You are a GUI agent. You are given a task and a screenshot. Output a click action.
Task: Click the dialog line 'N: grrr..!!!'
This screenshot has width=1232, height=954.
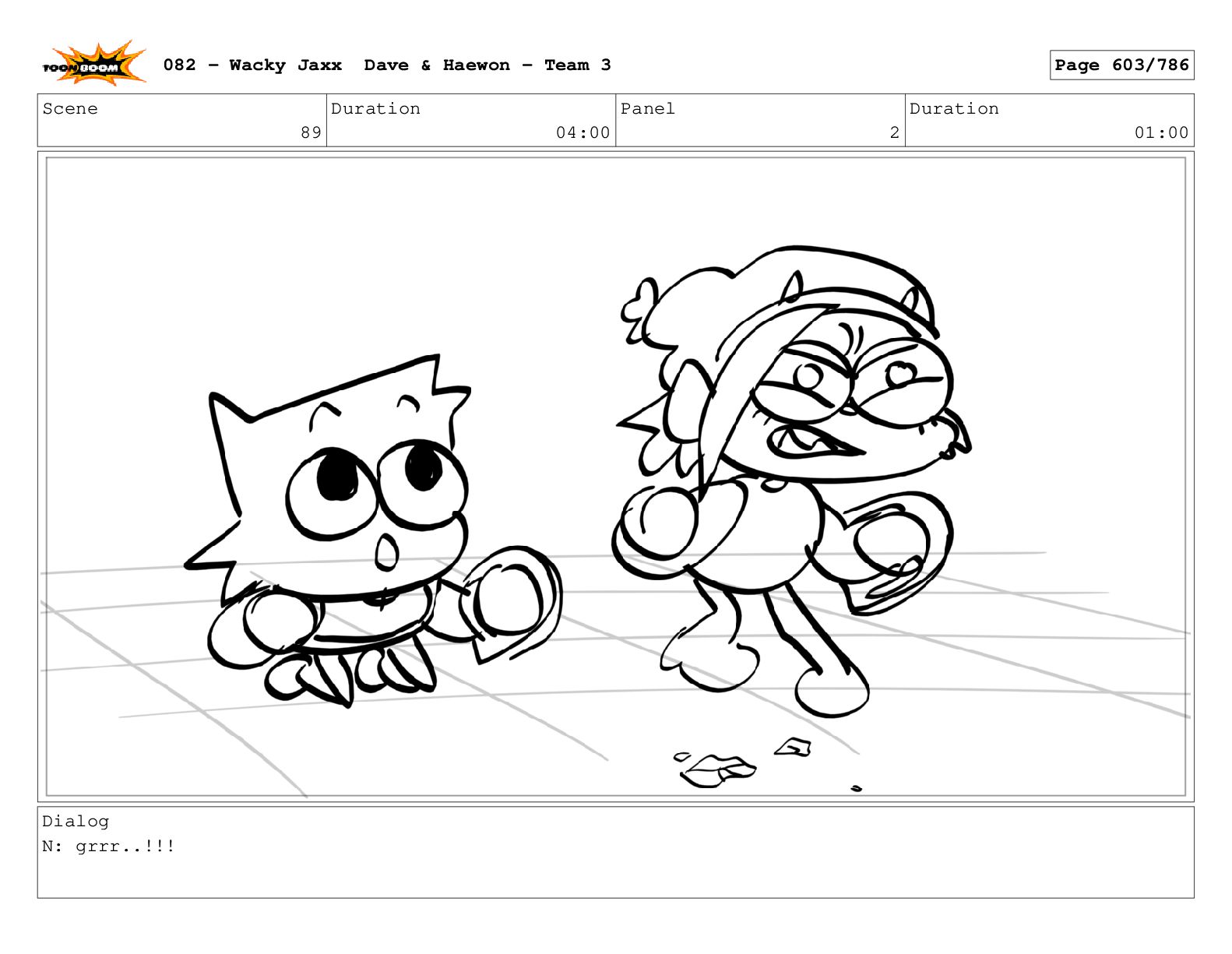pyautogui.click(x=109, y=847)
